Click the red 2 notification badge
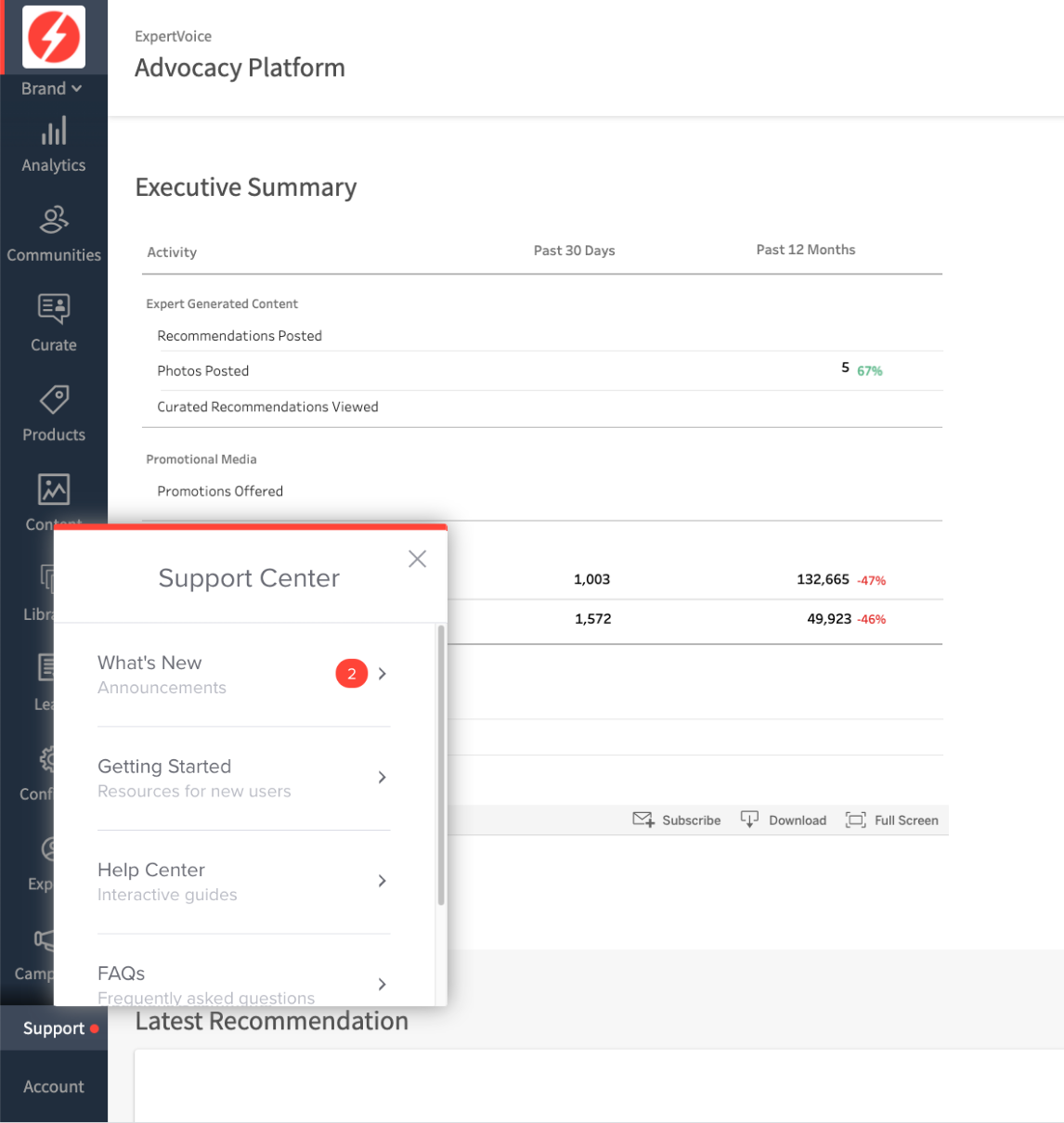Image resolution: width=1064 pixels, height=1123 pixels. tap(352, 674)
